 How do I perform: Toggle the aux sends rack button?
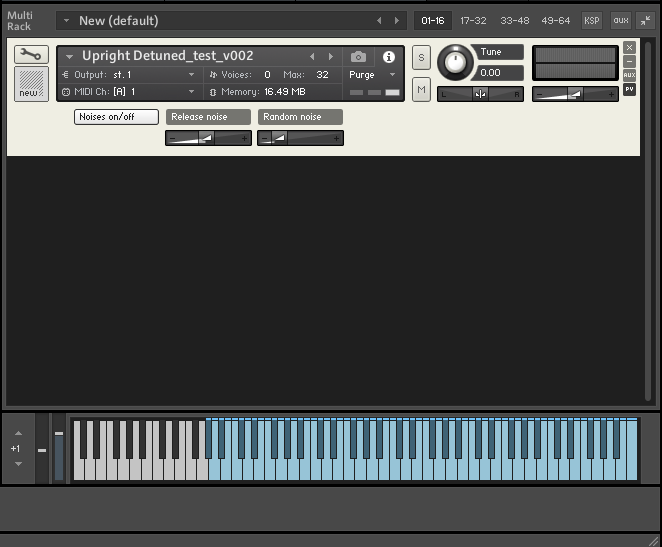[621, 20]
